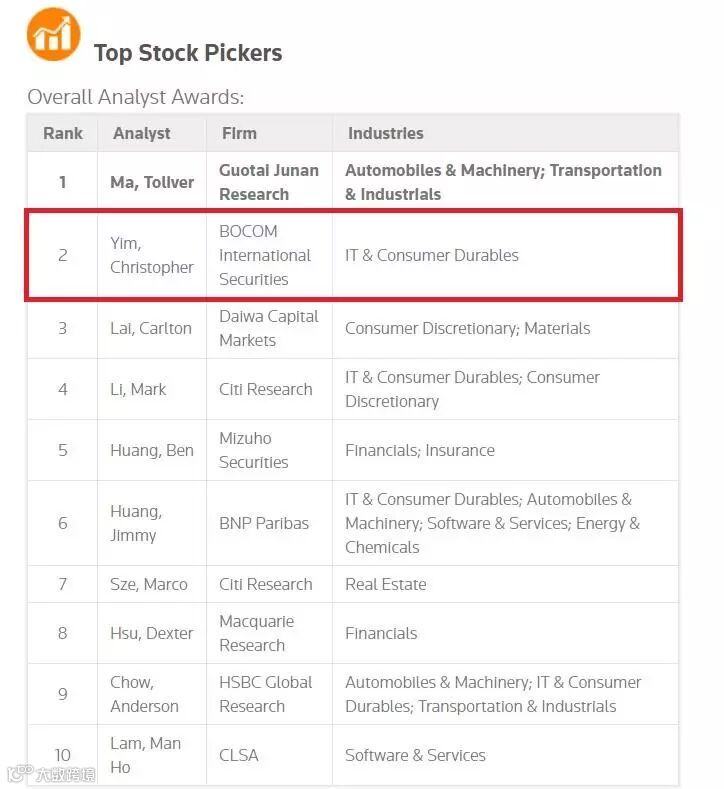Select the Analyst column header
This screenshot has width=724, height=789.
pyautogui.click(x=142, y=133)
